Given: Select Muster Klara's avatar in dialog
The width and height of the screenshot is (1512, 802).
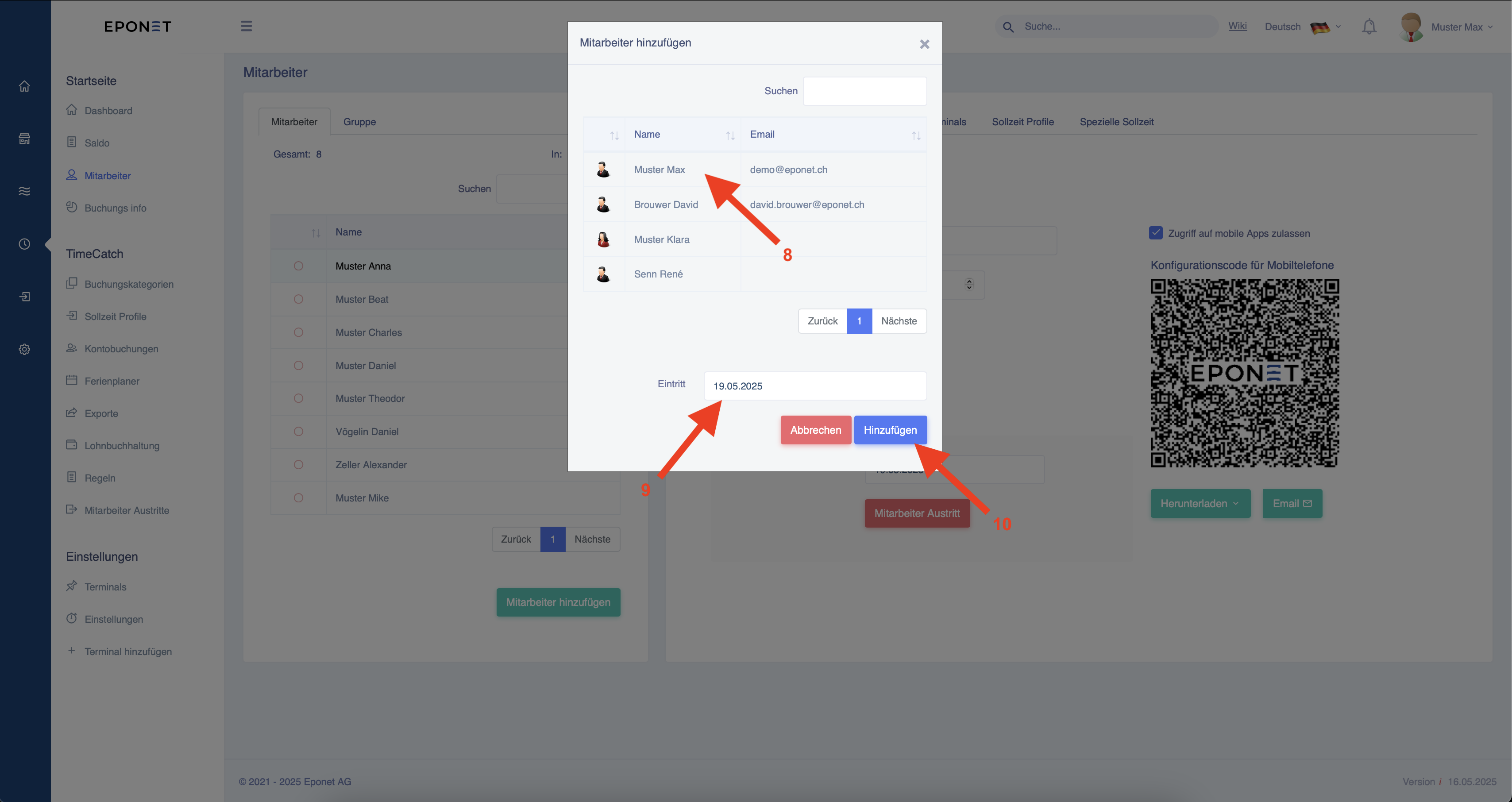Looking at the screenshot, I should 603,239.
